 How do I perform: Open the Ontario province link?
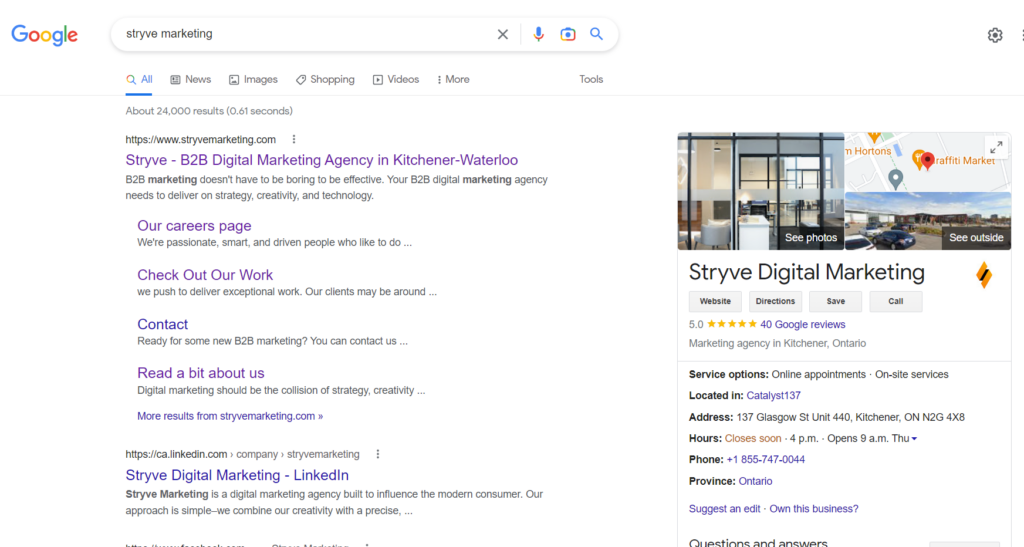755,481
